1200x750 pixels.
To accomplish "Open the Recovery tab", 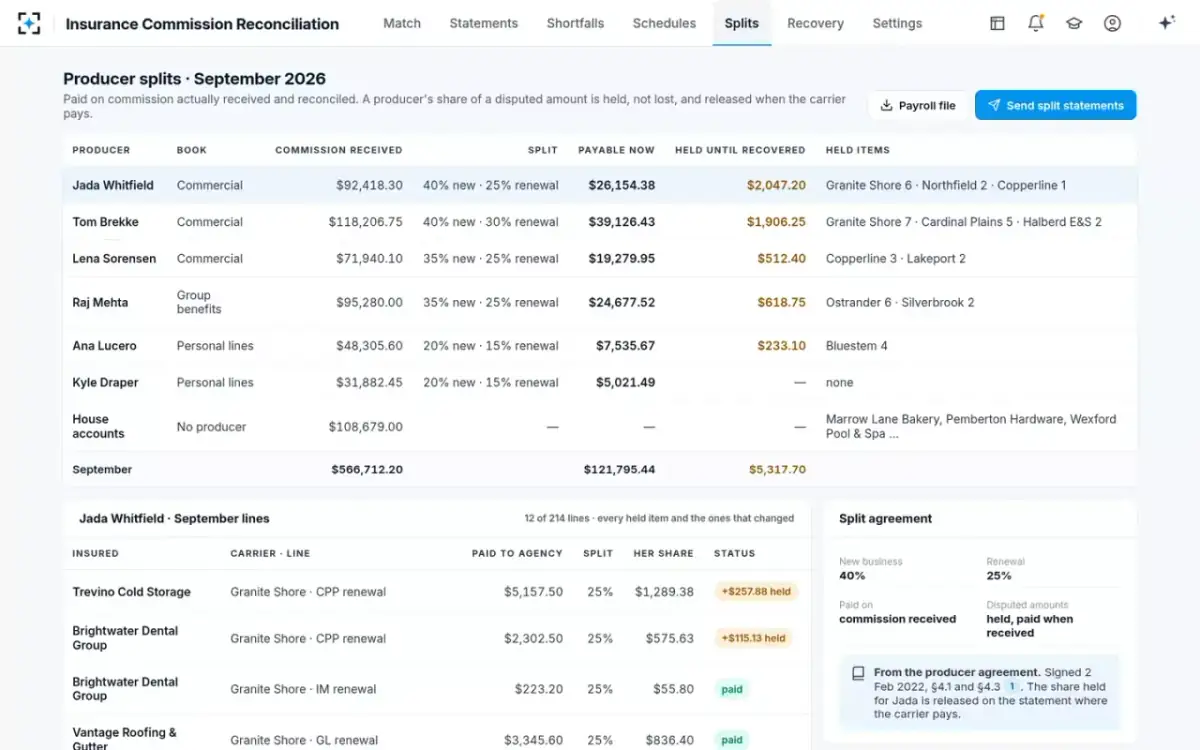I will click(x=815, y=23).
